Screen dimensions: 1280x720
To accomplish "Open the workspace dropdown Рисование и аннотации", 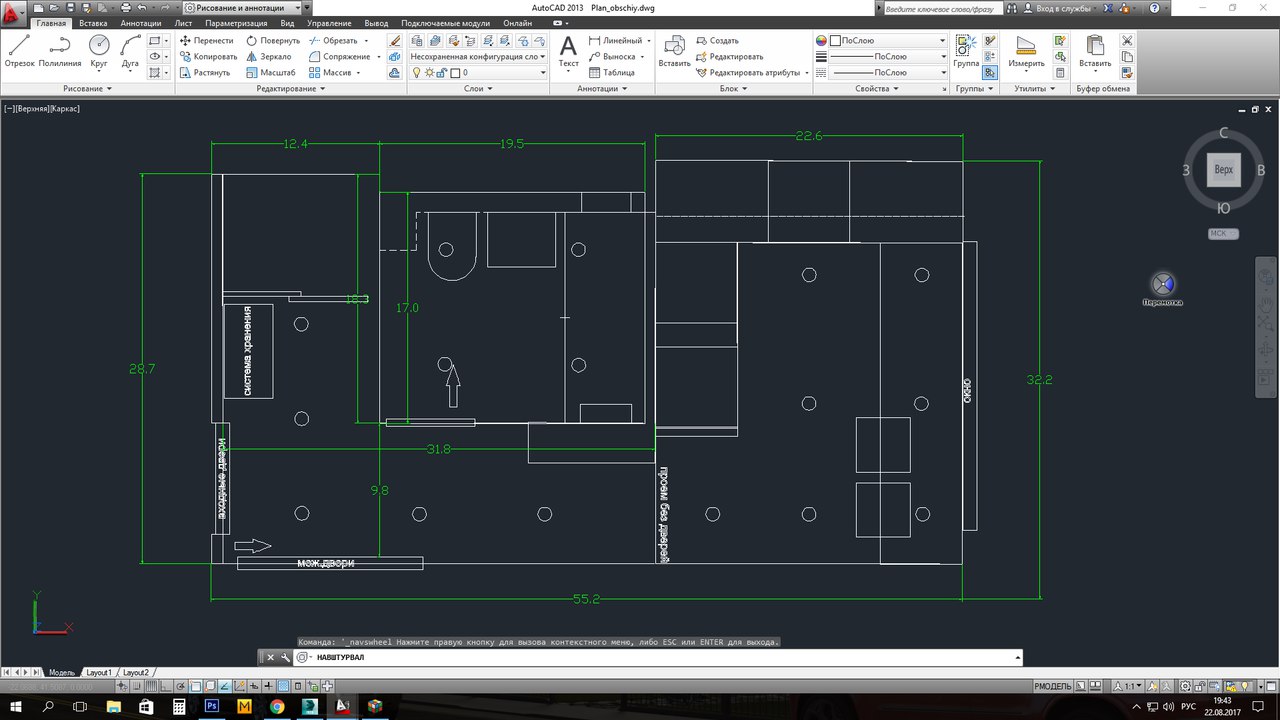I will [x=241, y=8].
